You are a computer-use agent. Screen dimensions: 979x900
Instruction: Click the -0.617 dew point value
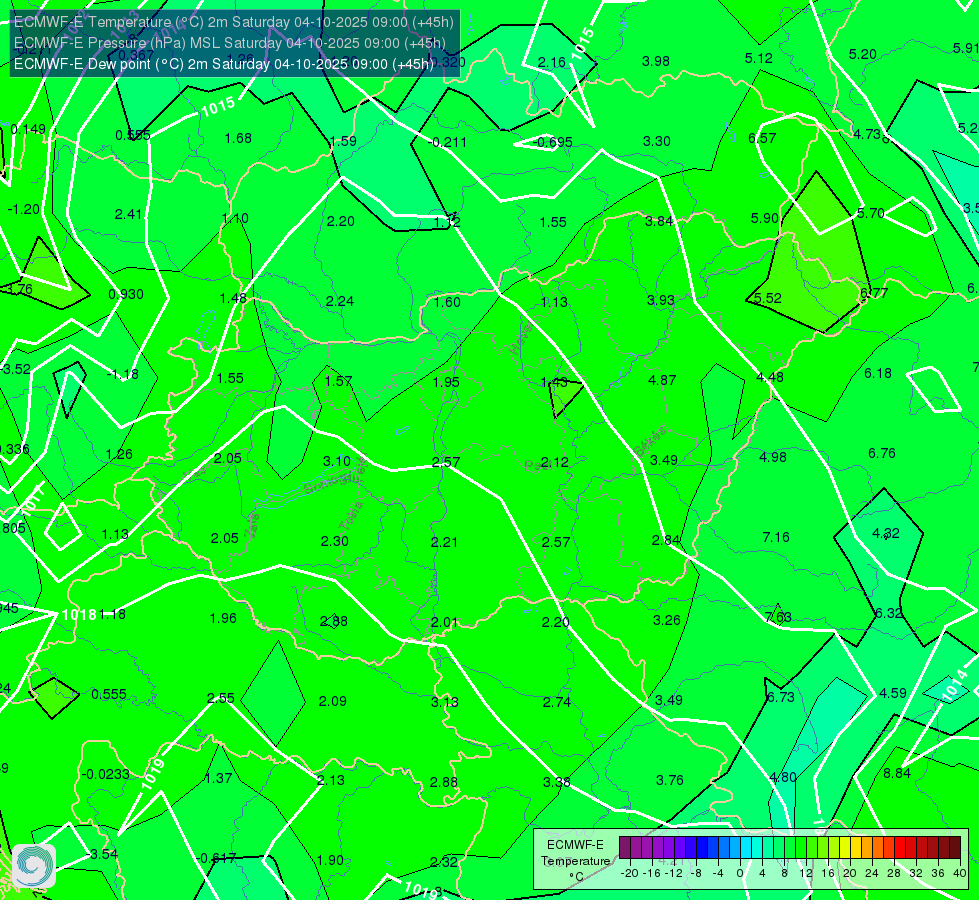point(216,858)
